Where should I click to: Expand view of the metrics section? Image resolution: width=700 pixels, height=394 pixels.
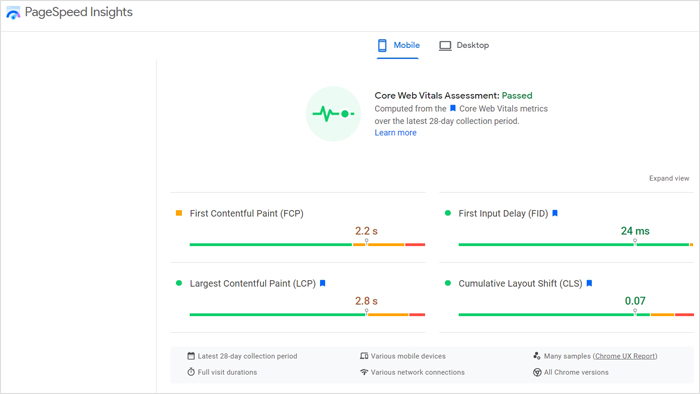669,178
